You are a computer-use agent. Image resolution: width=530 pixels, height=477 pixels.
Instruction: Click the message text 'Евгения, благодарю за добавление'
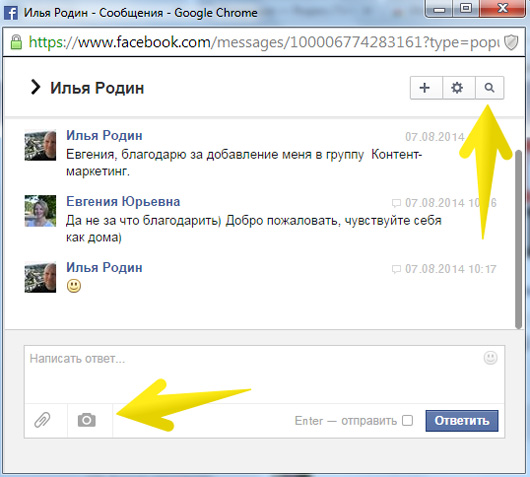click(x=173, y=155)
